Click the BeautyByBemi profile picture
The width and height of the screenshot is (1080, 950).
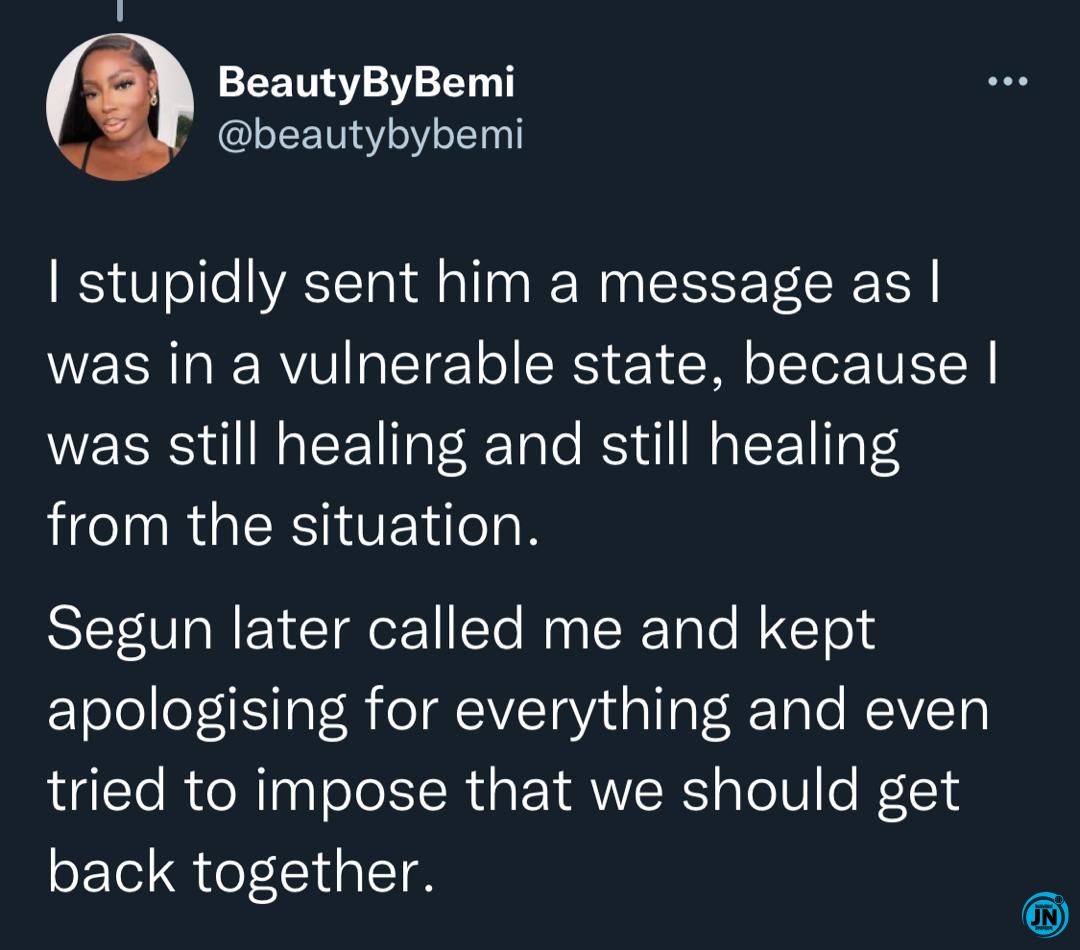point(120,107)
